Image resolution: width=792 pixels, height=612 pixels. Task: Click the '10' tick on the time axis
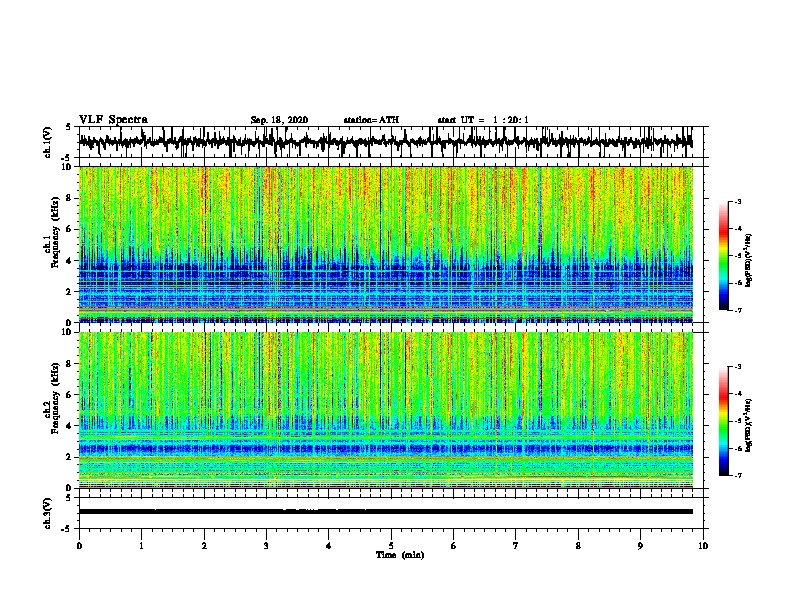pyautogui.click(x=703, y=546)
